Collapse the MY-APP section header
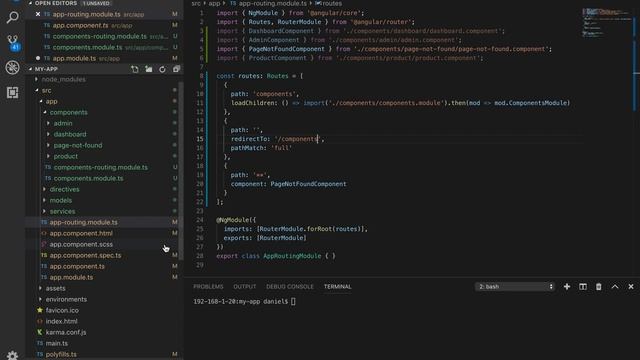This screenshot has width=640, height=360. coord(30,69)
